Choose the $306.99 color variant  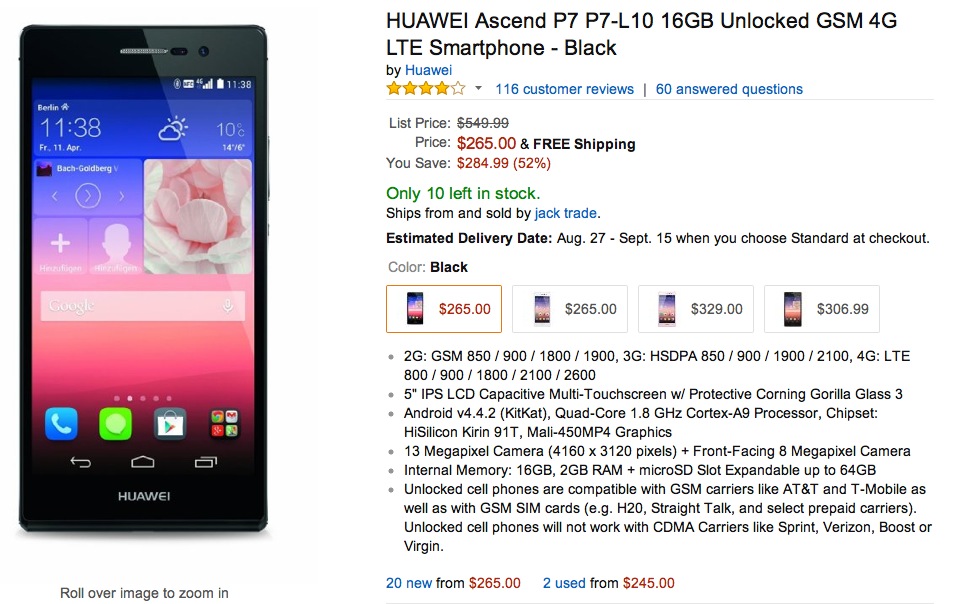822,309
